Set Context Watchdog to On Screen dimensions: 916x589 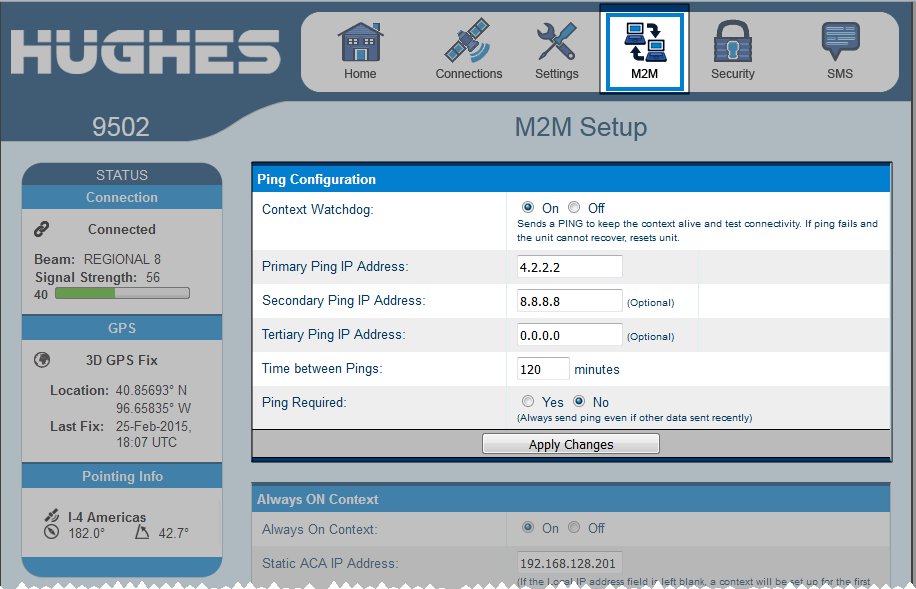pos(528,209)
